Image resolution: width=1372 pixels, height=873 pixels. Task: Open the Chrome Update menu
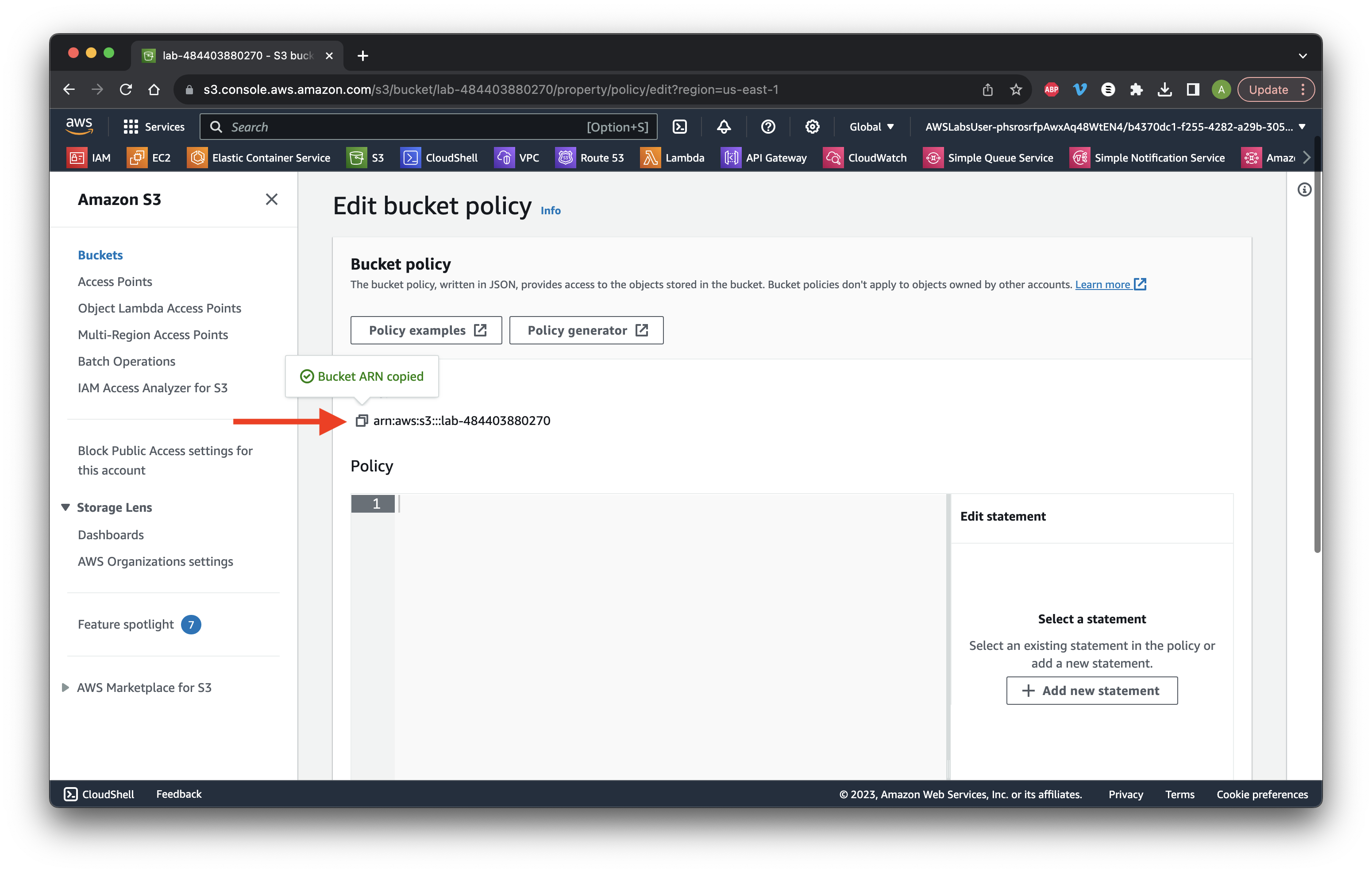(x=1276, y=89)
